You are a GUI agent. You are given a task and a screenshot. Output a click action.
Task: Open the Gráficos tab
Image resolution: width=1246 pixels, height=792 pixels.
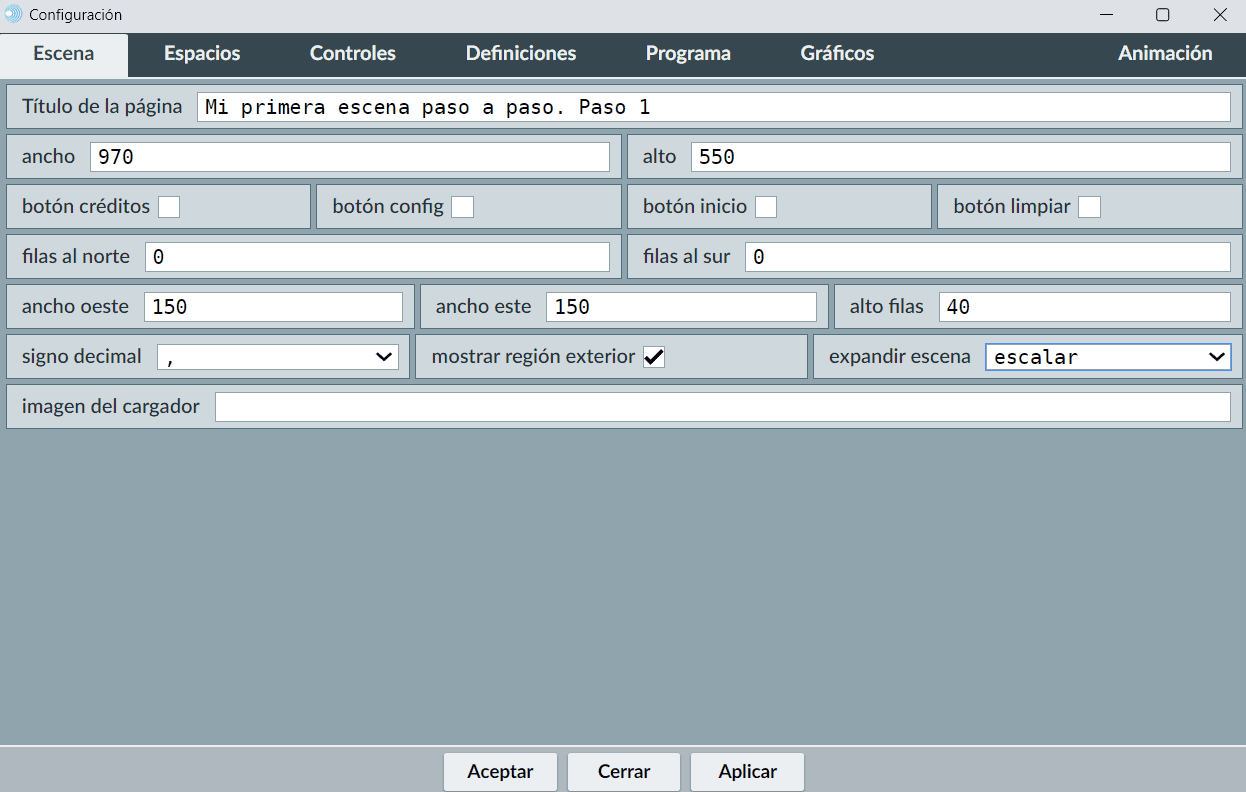[837, 54]
